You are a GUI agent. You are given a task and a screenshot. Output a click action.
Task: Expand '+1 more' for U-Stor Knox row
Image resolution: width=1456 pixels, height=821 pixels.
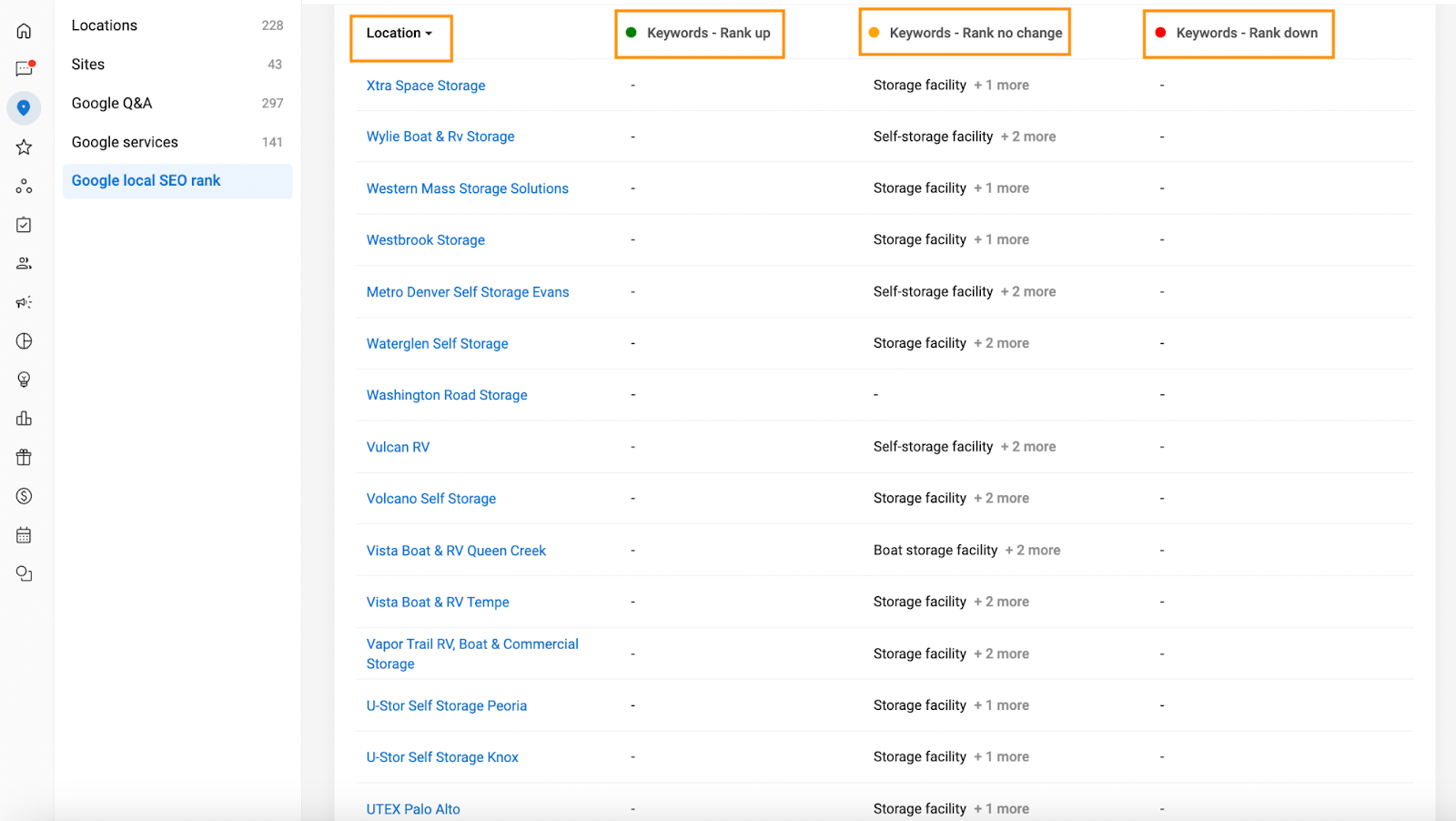pyautogui.click(x=1002, y=757)
